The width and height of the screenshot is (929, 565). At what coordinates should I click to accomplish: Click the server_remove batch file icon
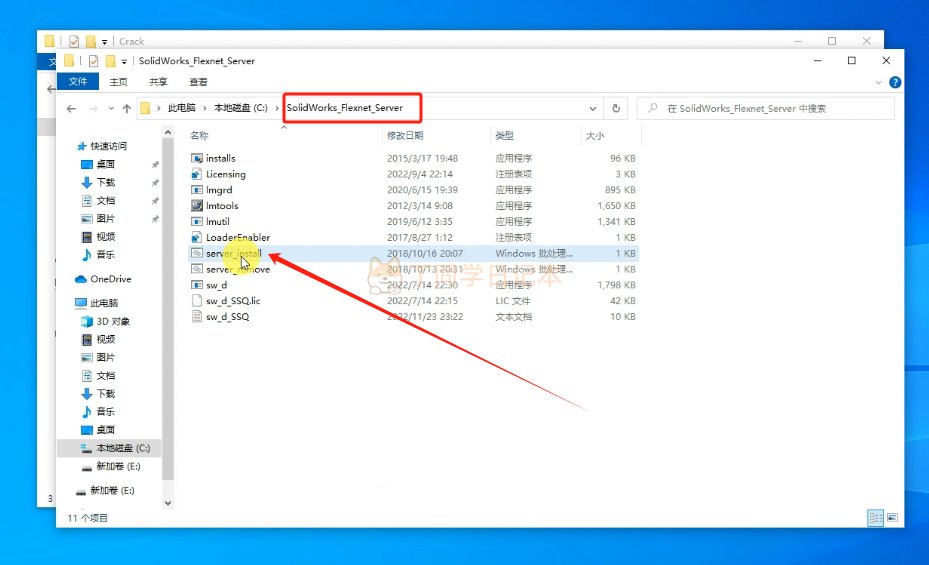pos(197,269)
